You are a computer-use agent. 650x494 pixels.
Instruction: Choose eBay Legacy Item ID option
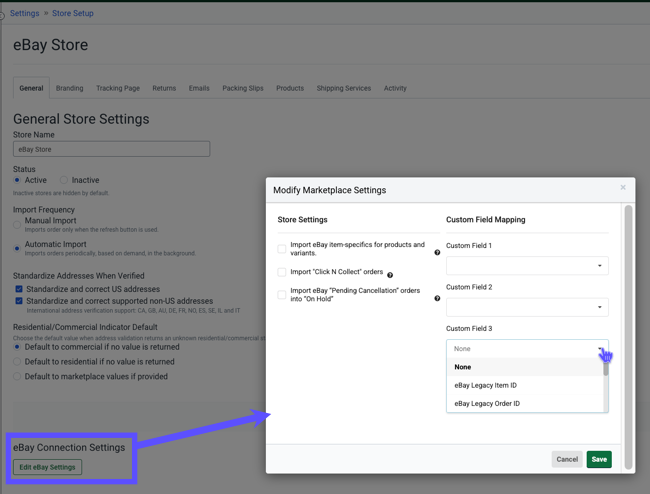click(524, 385)
